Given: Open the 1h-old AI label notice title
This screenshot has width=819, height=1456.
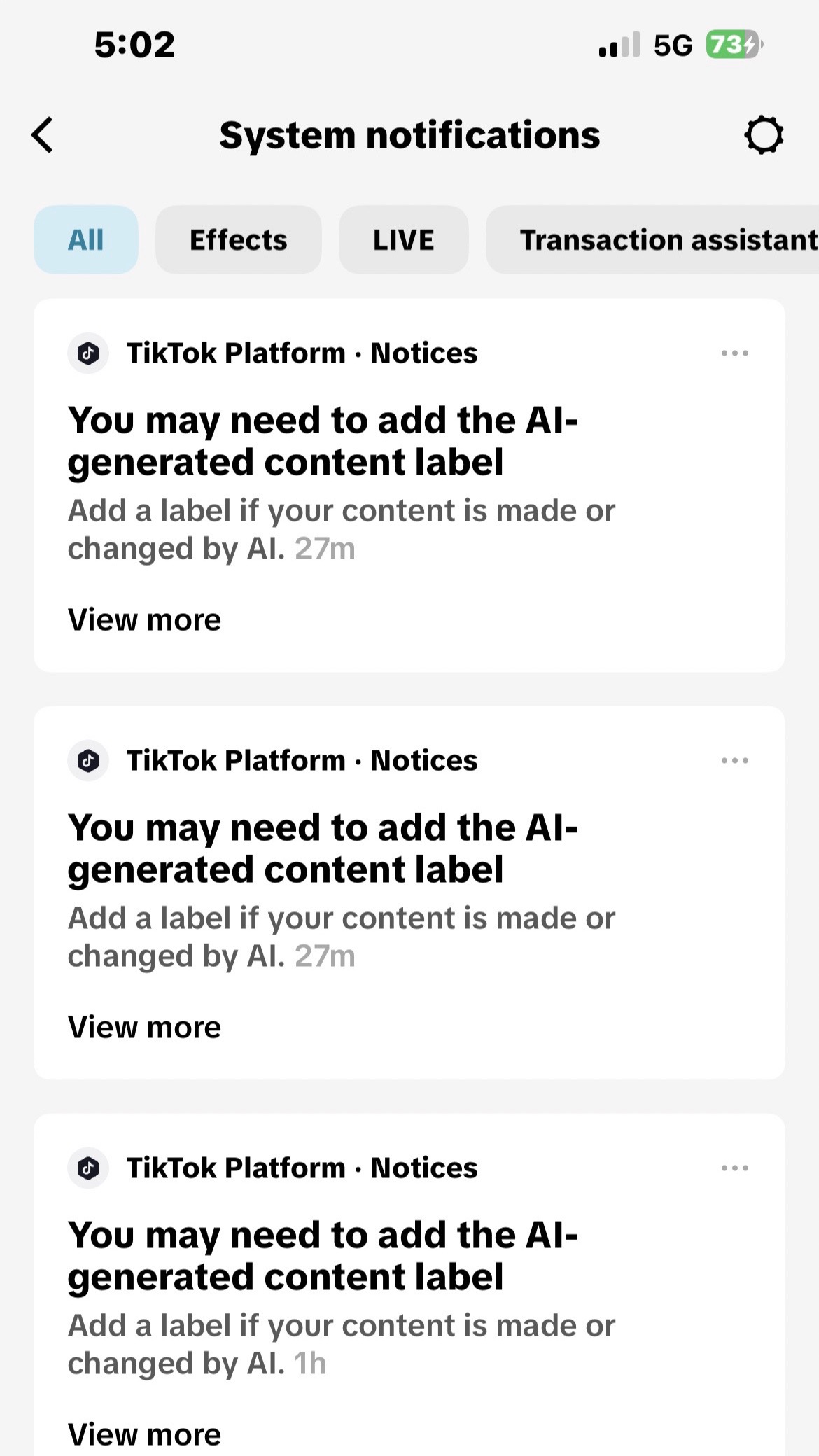Looking at the screenshot, I should pos(323,1256).
